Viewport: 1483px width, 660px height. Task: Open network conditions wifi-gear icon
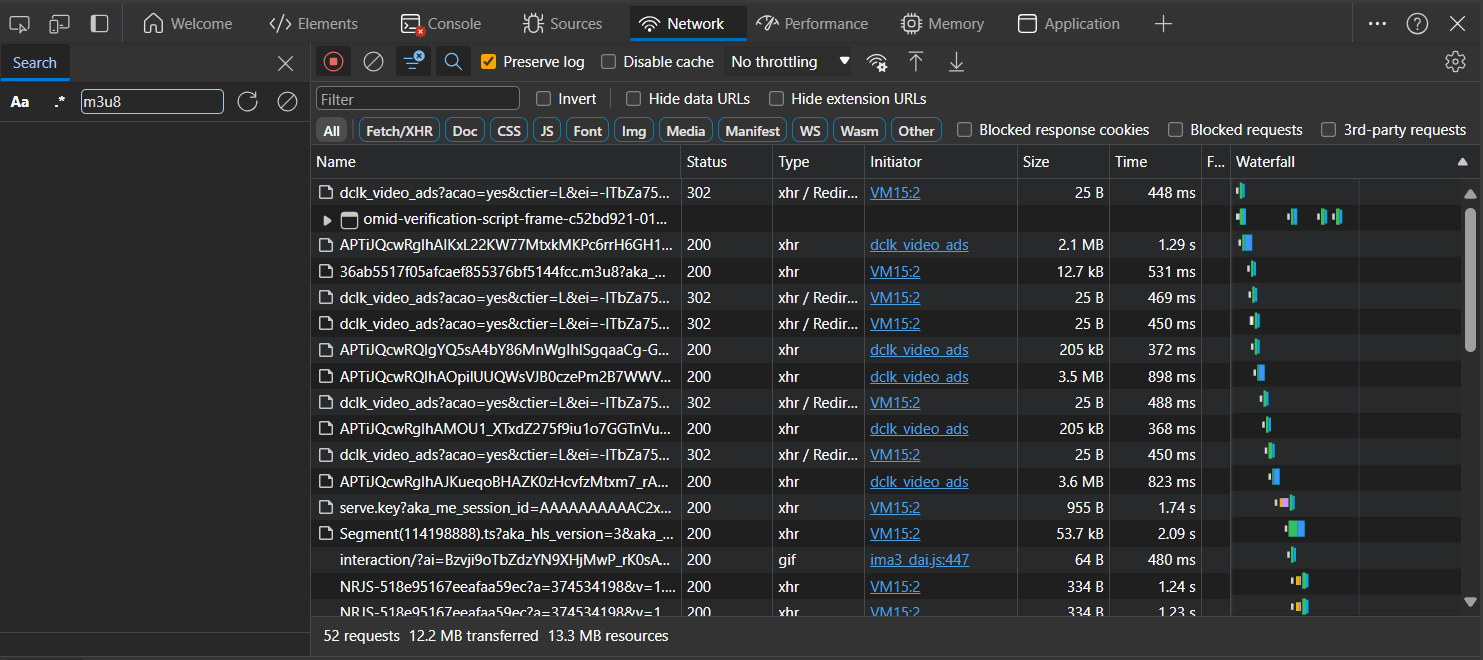[x=877, y=62]
